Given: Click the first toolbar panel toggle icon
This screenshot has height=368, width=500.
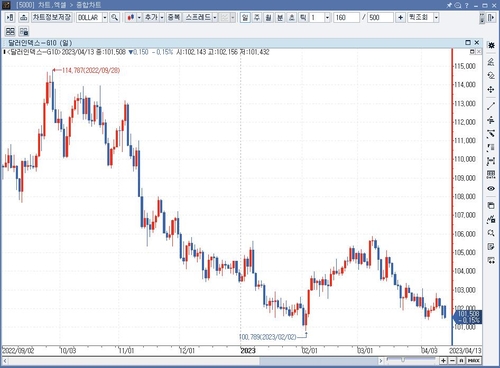Looking at the screenshot, I should [x=10, y=17].
